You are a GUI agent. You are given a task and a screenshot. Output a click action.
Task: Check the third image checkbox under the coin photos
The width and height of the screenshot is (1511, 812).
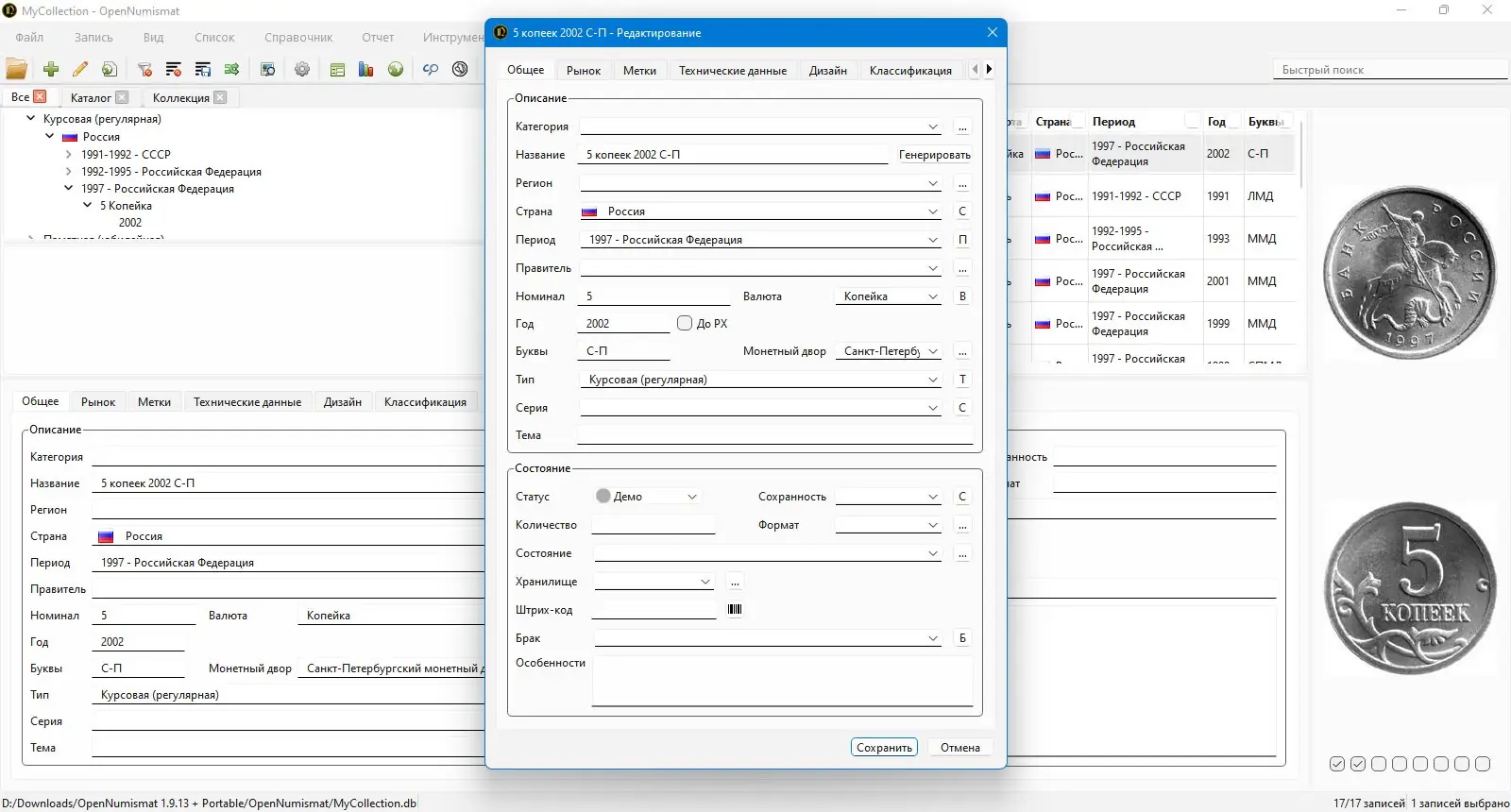tap(1379, 764)
